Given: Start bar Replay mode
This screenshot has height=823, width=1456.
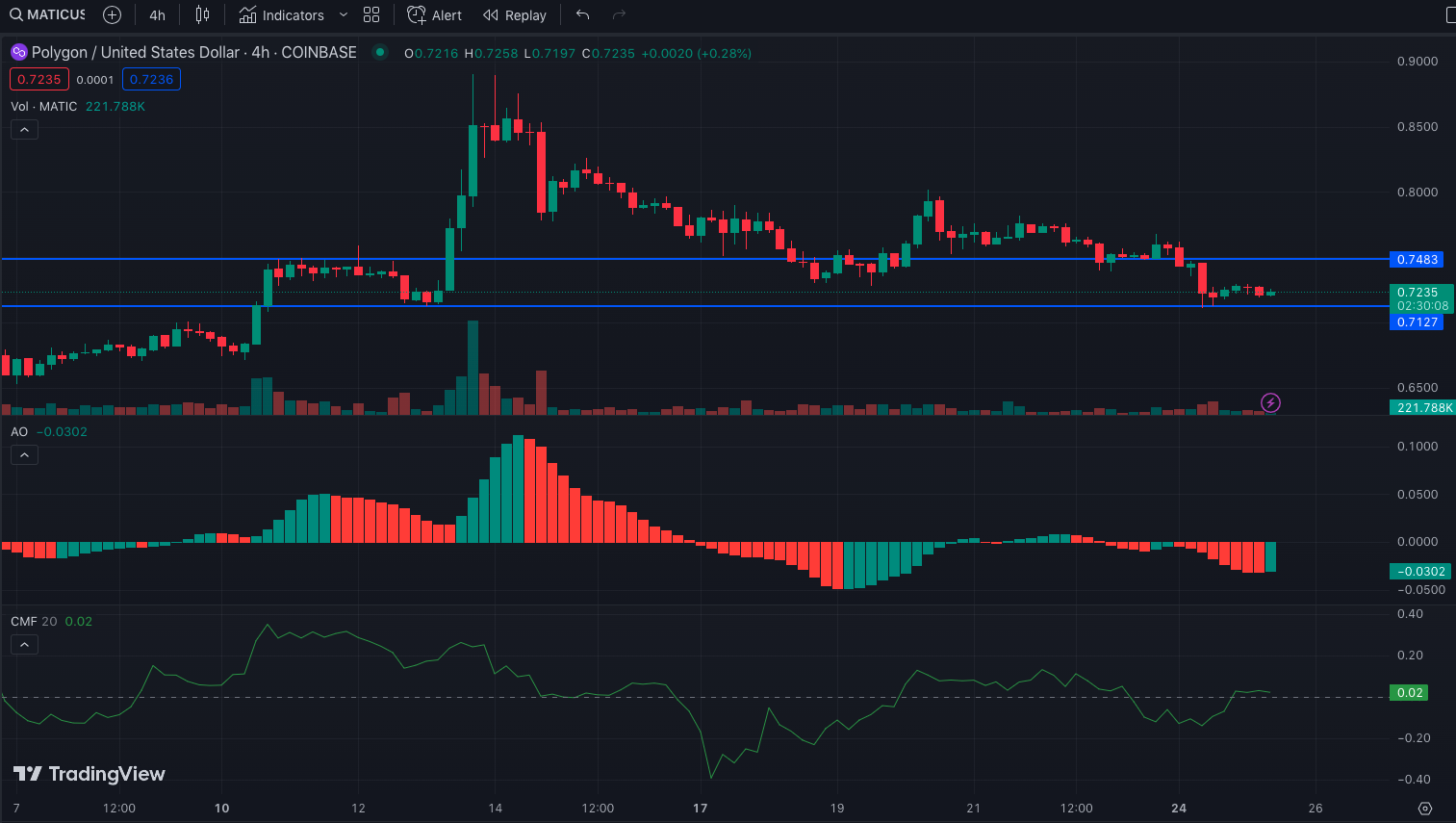Looking at the screenshot, I should pyautogui.click(x=515, y=15).
